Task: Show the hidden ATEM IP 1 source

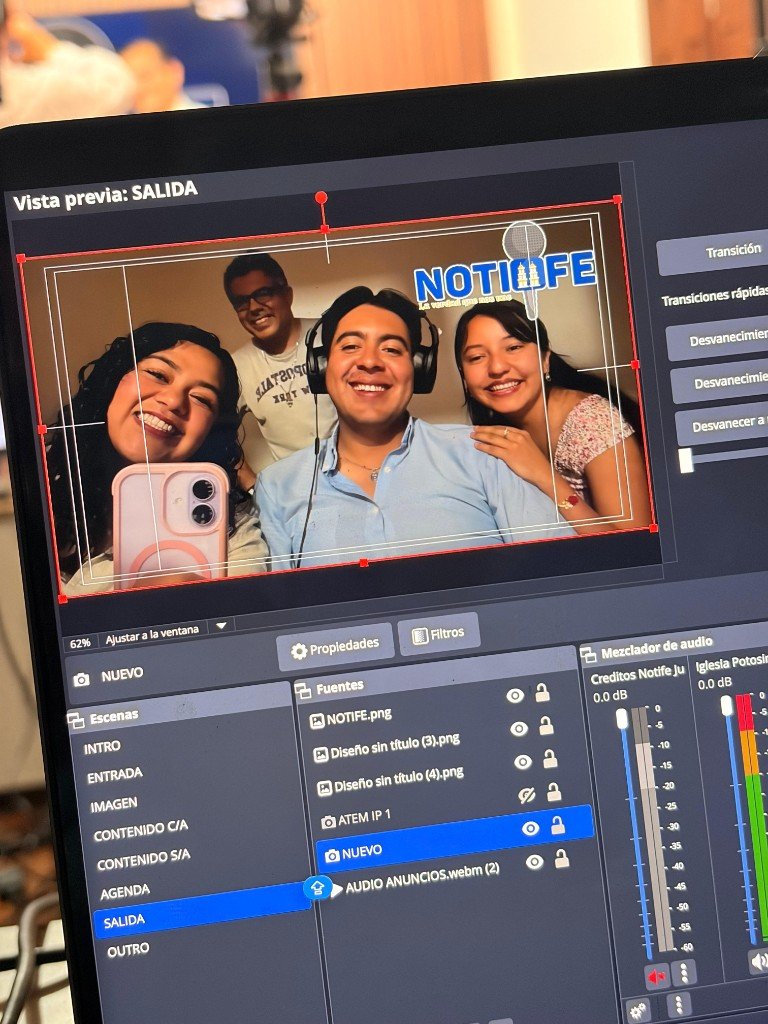Action: [527, 795]
